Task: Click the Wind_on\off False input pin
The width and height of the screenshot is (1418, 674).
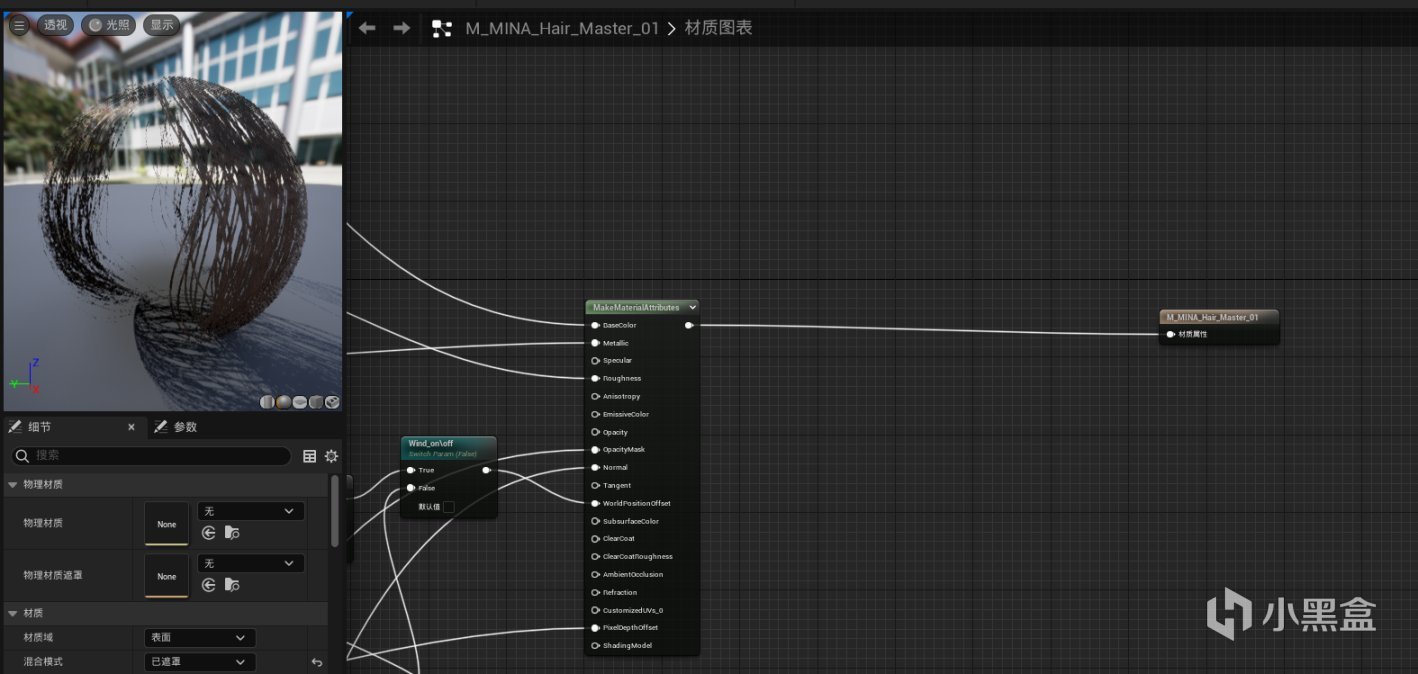Action: pos(411,488)
